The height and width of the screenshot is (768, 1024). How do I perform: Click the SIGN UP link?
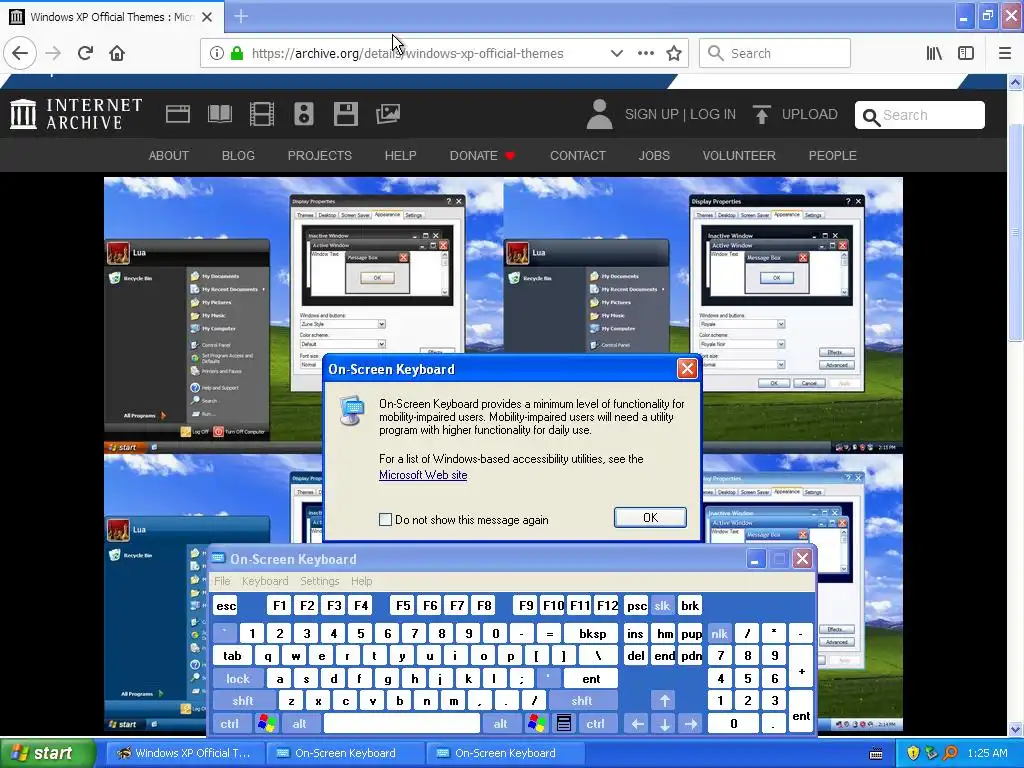651,114
